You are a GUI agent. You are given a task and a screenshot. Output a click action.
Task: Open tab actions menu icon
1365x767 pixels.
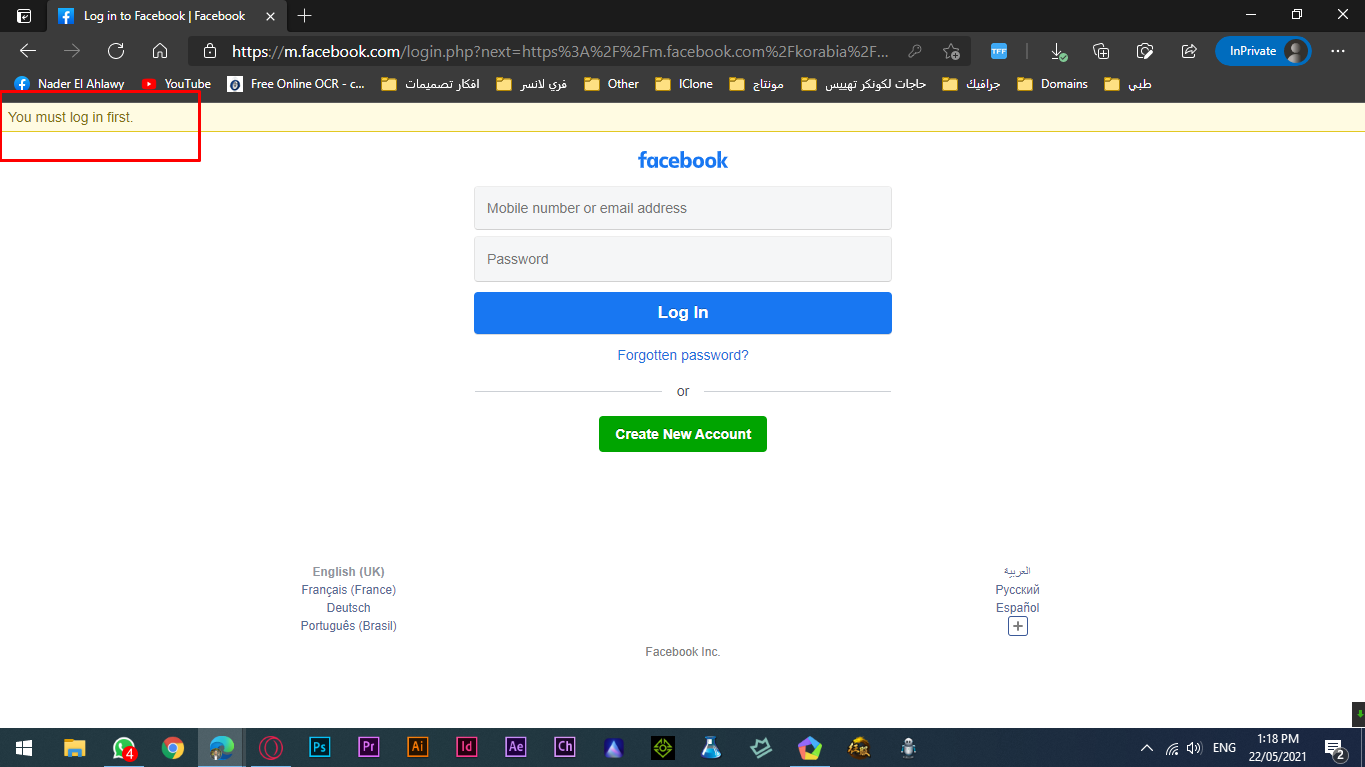(x=24, y=16)
